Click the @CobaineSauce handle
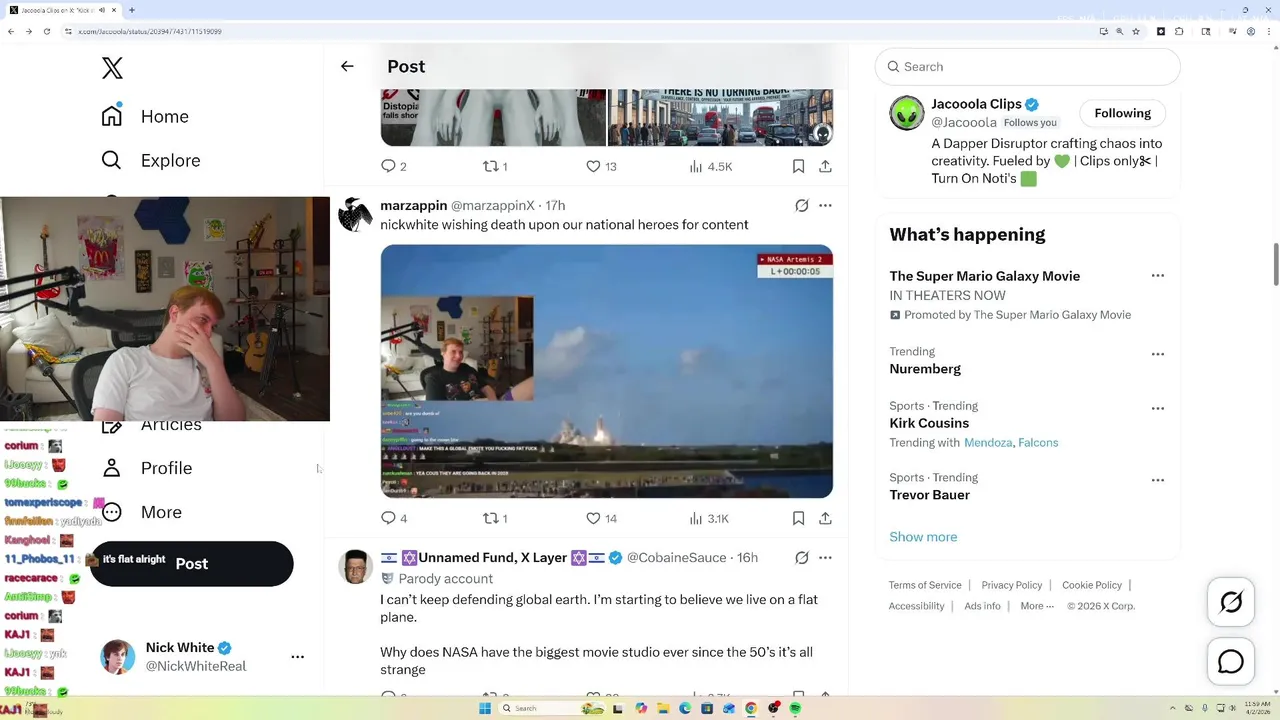This screenshot has width=1280, height=720. (676, 557)
